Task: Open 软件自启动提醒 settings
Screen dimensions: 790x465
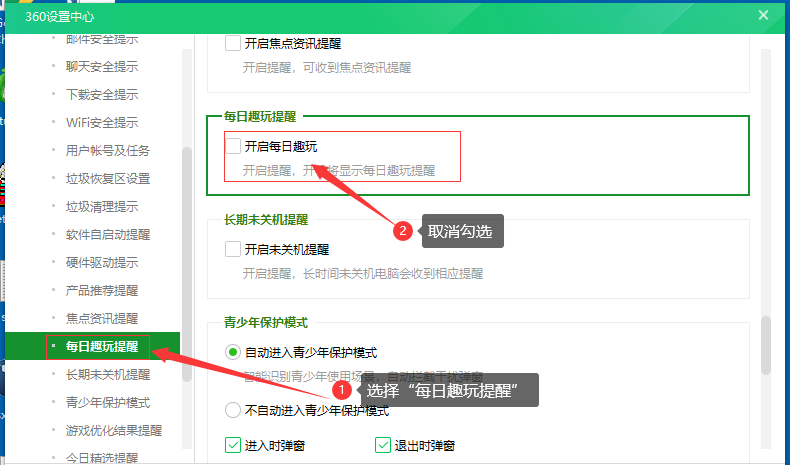Action: (108, 235)
